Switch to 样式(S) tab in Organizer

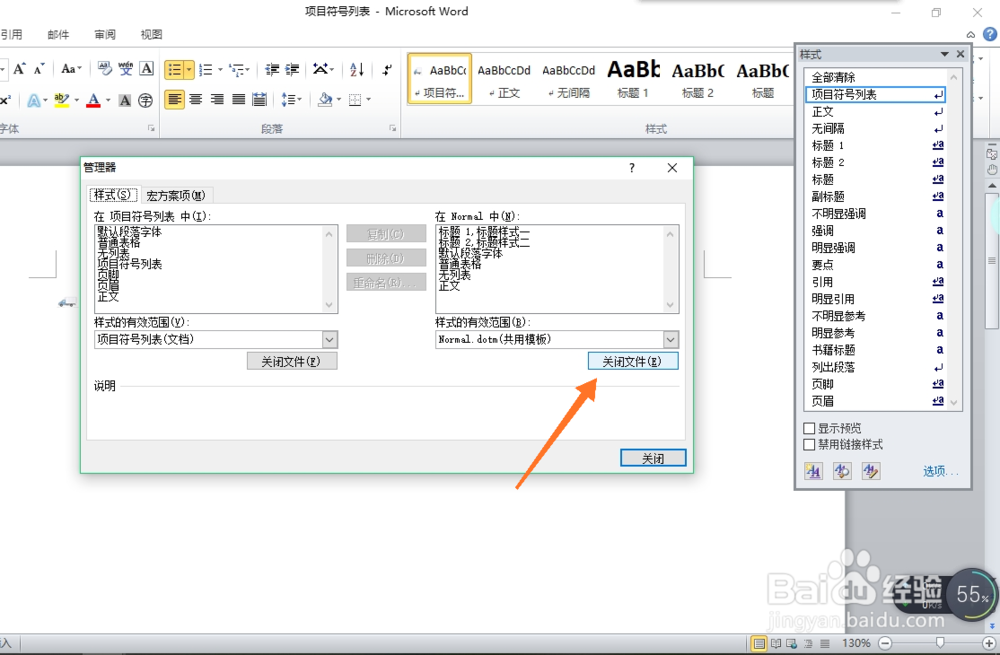pyautogui.click(x=113, y=195)
